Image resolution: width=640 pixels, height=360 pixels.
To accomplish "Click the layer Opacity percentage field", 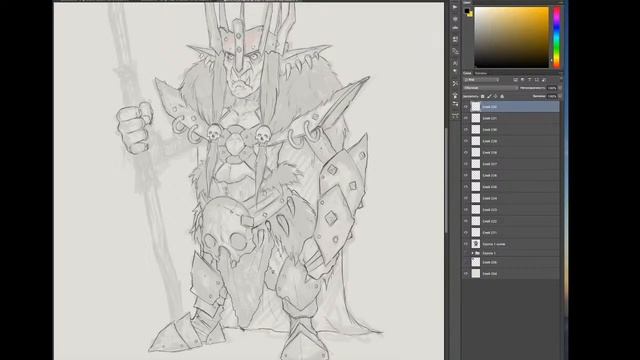I will point(552,88).
